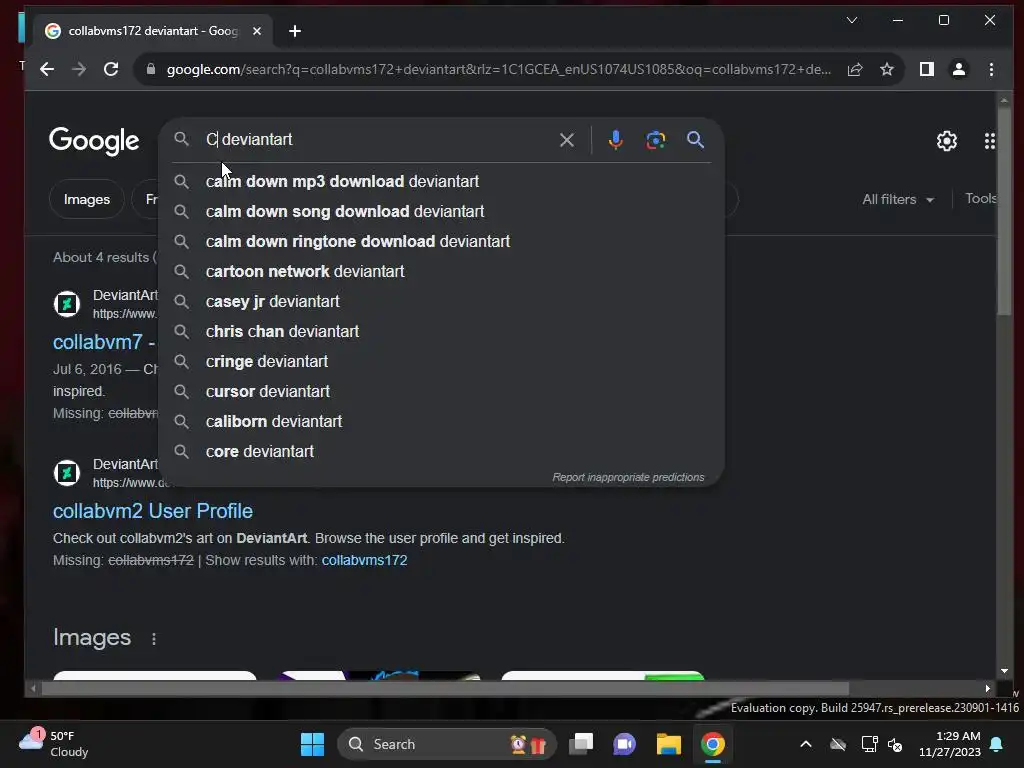Viewport: 1024px width, 768px height.
Task: Open Chrome's three-dot menu
Action: pos(991,69)
